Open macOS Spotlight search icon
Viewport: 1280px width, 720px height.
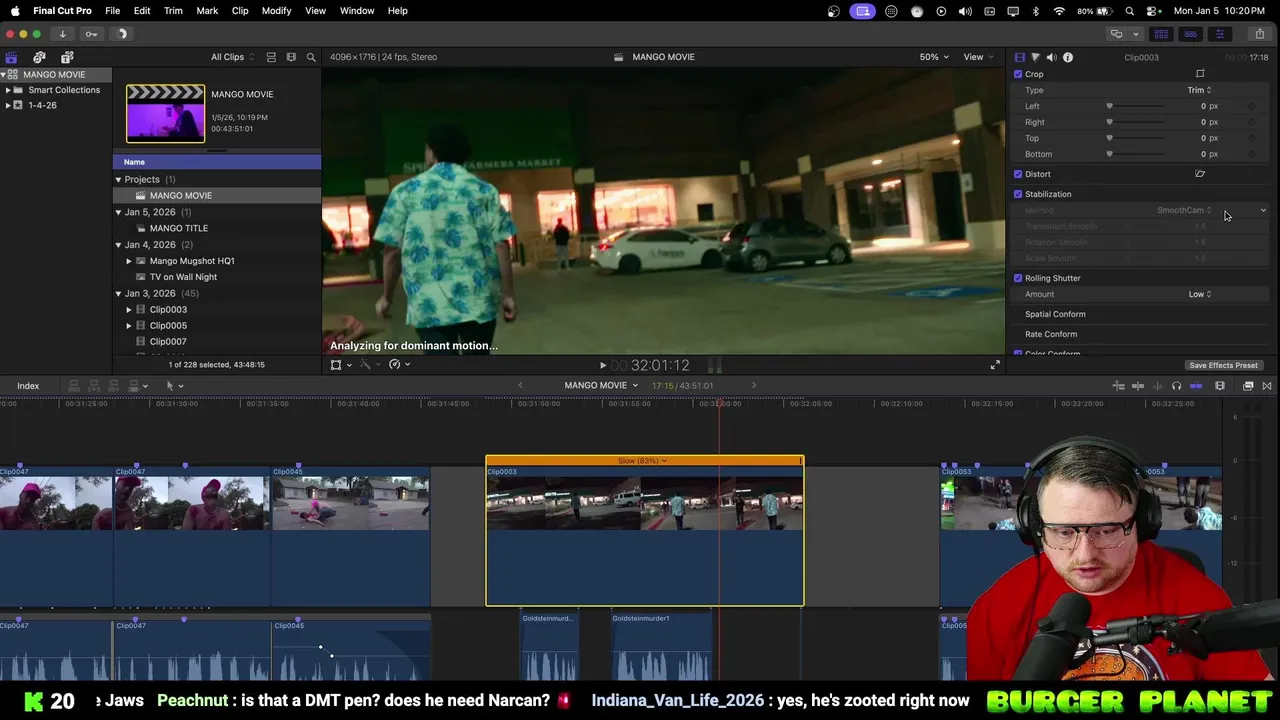(x=1129, y=11)
